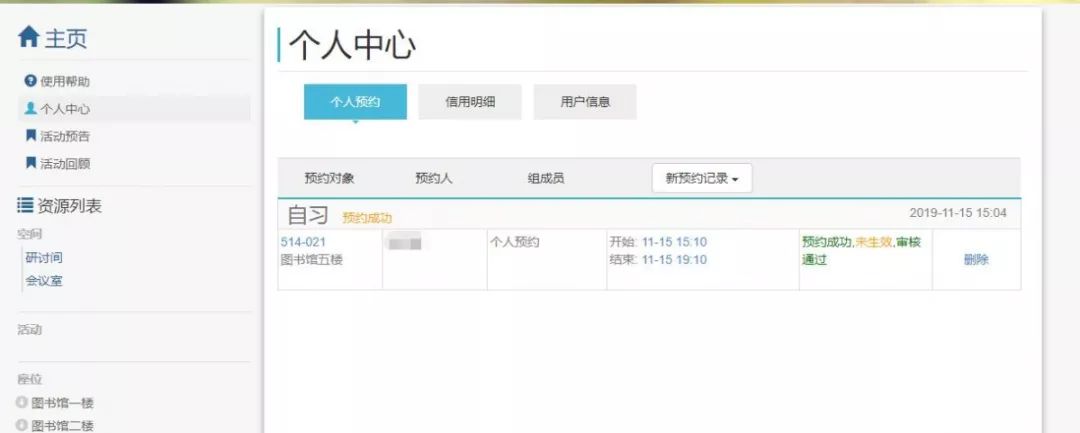Open the 主页 heading link
Image resolution: width=1080 pixels, height=433 pixels.
pyautogui.click(x=65, y=38)
